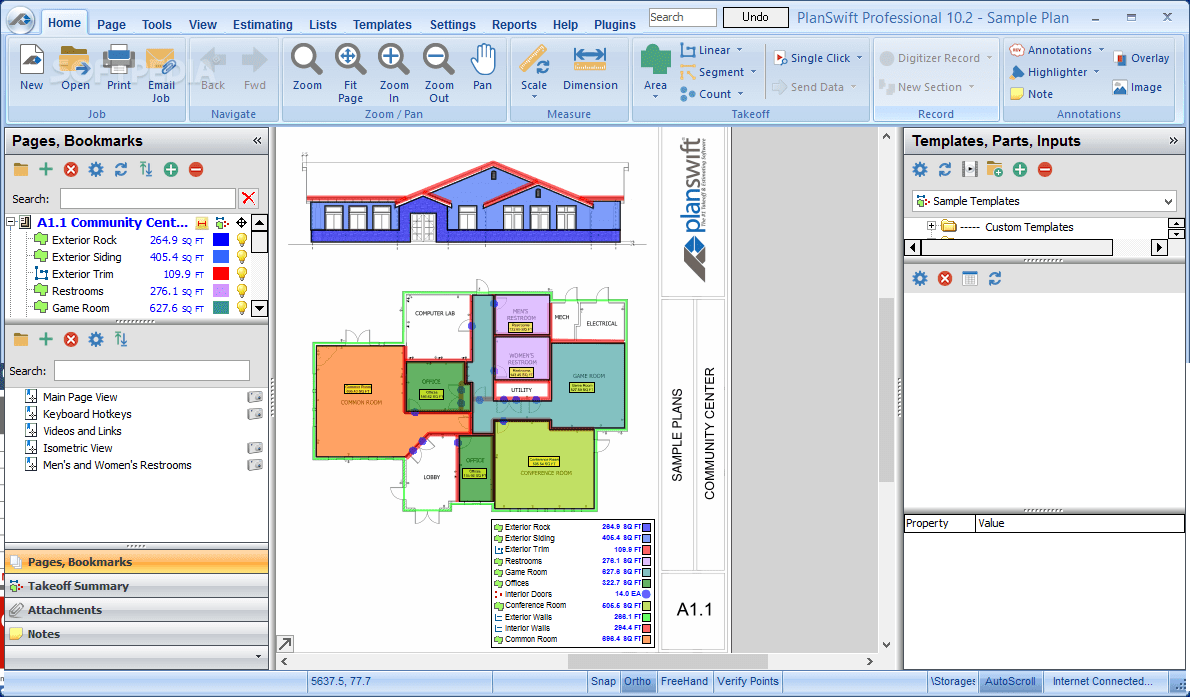
Task: Toggle Exterior Rock visibility light bulb
Action: click(x=241, y=240)
